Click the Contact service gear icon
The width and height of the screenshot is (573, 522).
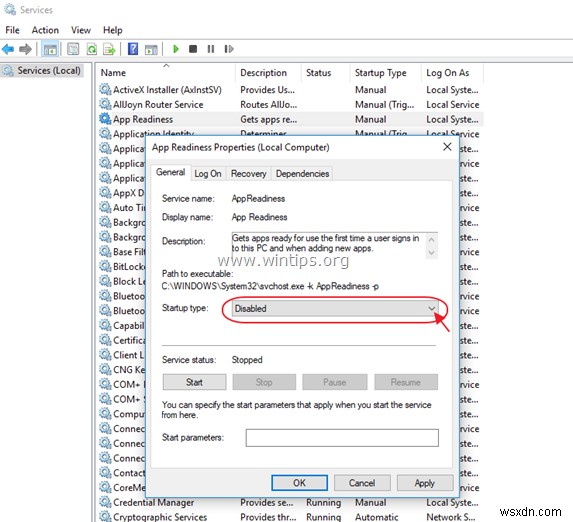[x=105, y=473]
